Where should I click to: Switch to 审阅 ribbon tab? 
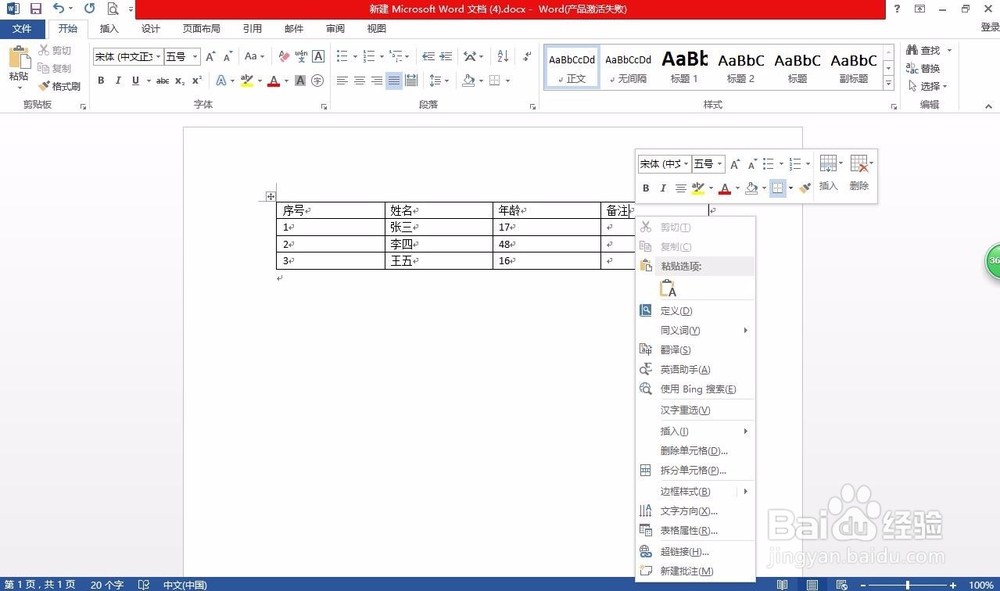pos(335,29)
